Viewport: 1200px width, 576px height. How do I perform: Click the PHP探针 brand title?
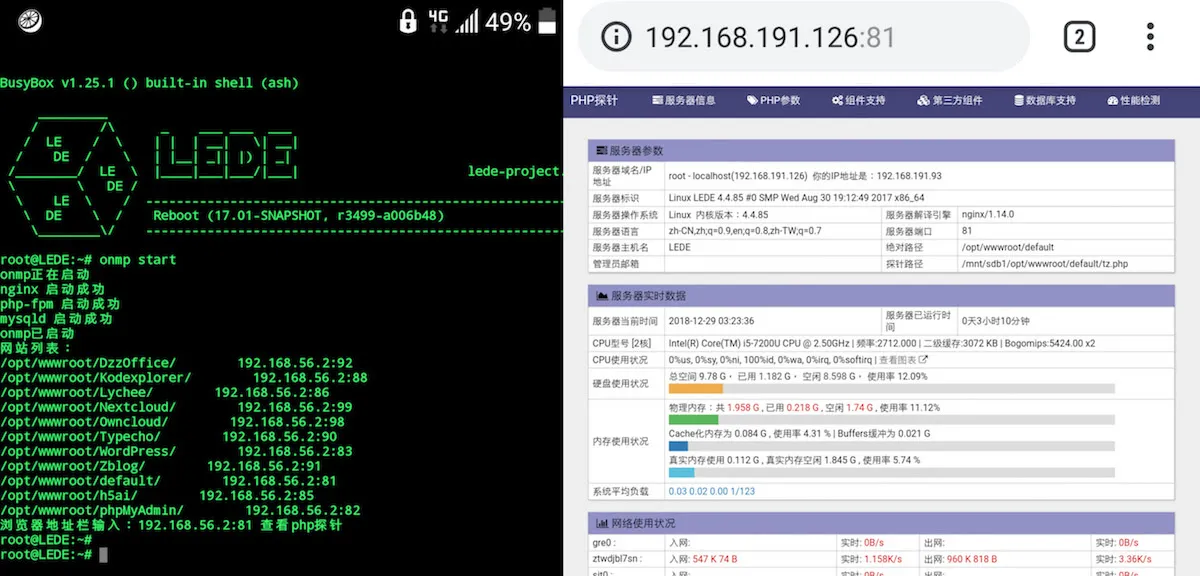(594, 101)
